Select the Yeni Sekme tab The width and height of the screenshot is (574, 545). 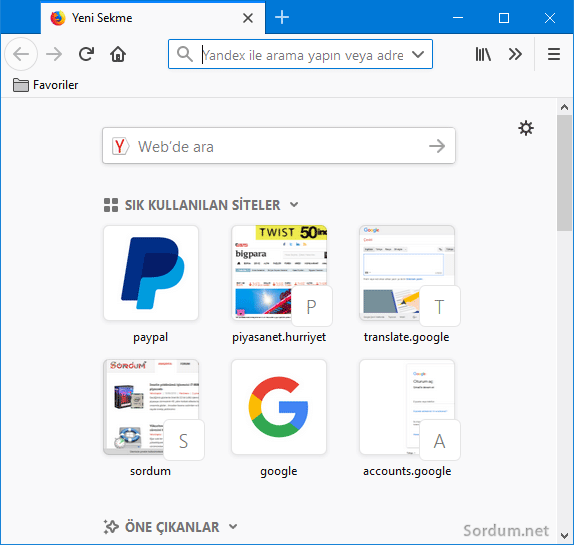[x=153, y=18]
